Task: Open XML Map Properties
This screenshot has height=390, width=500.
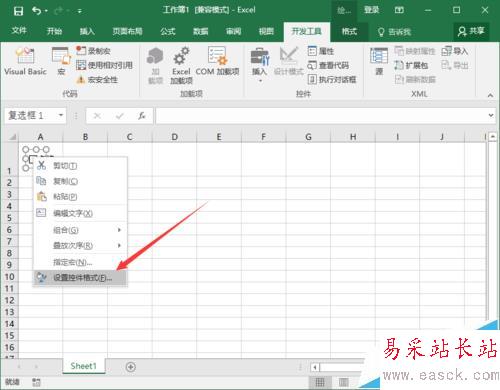Action: 415,51
